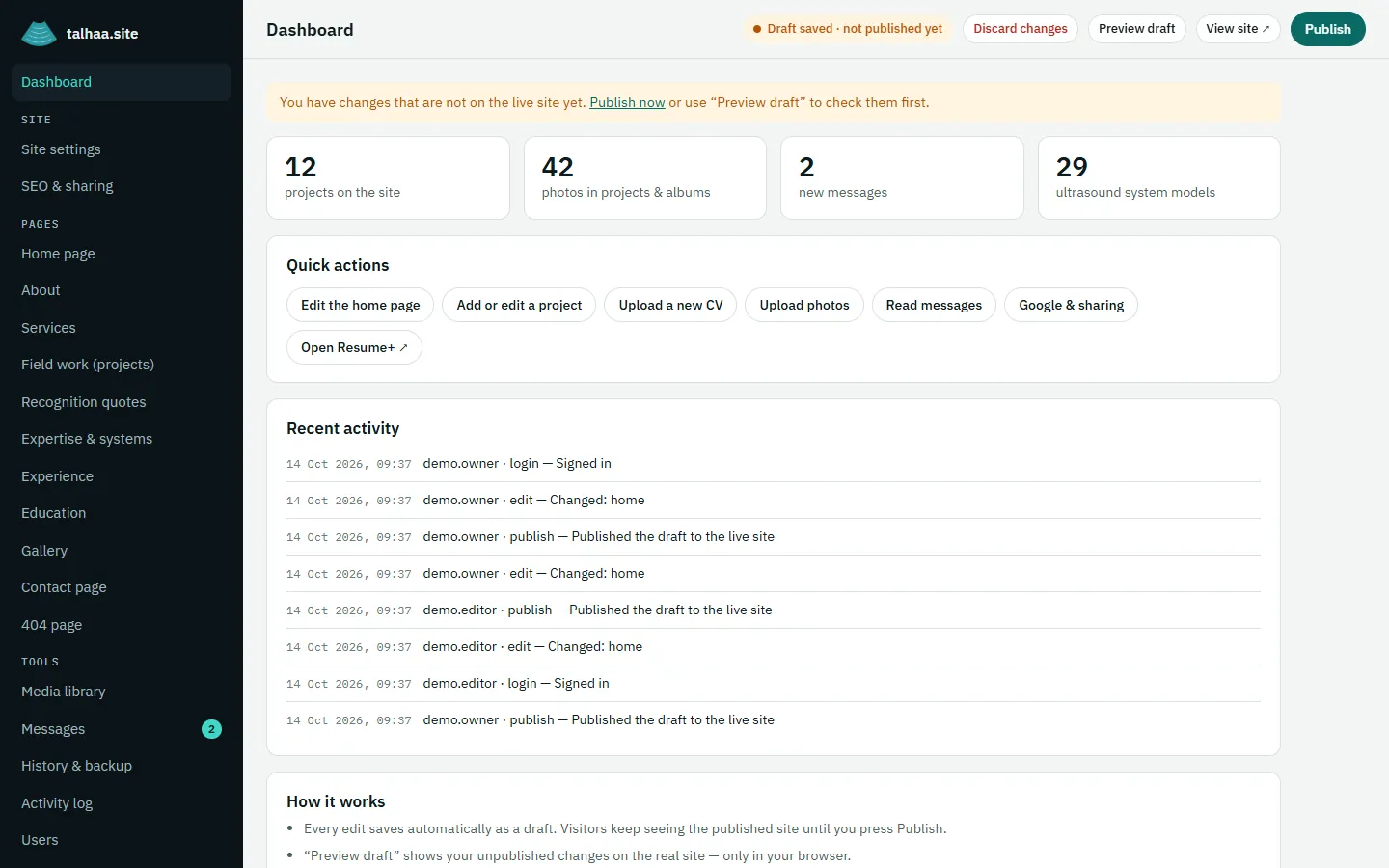
Task: Click the Publish now link
Action: [x=627, y=102]
